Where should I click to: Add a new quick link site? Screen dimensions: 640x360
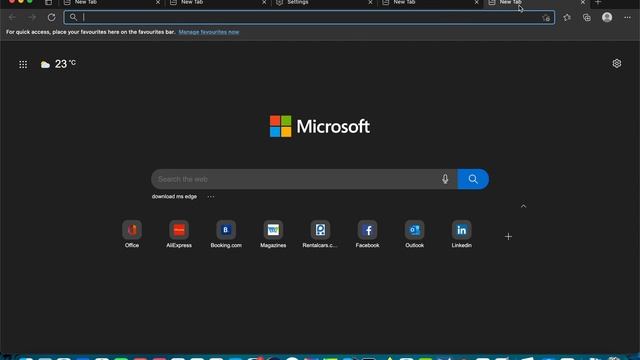pyautogui.click(x=508, y=236)
